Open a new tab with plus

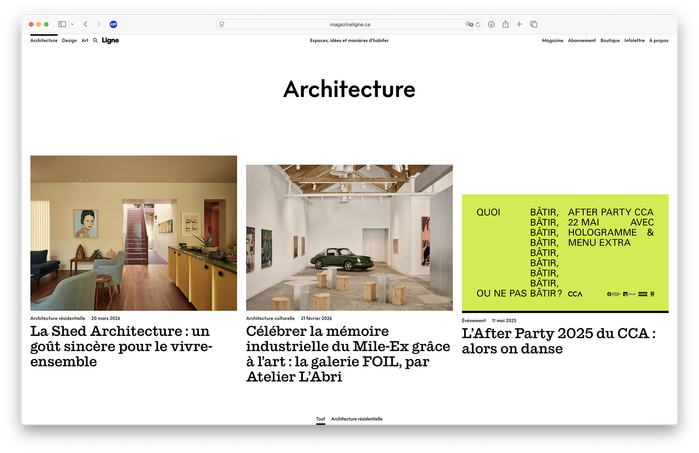[x=519, y=24]
